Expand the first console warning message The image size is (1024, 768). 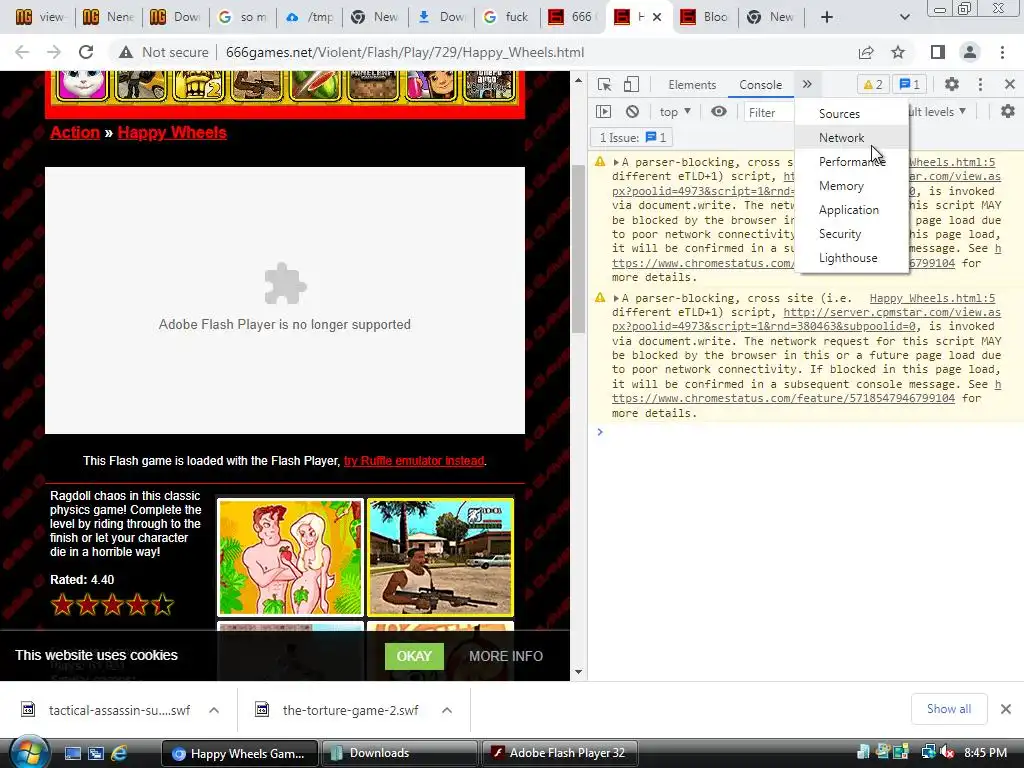pyautogui.click(x=616, y=162)
